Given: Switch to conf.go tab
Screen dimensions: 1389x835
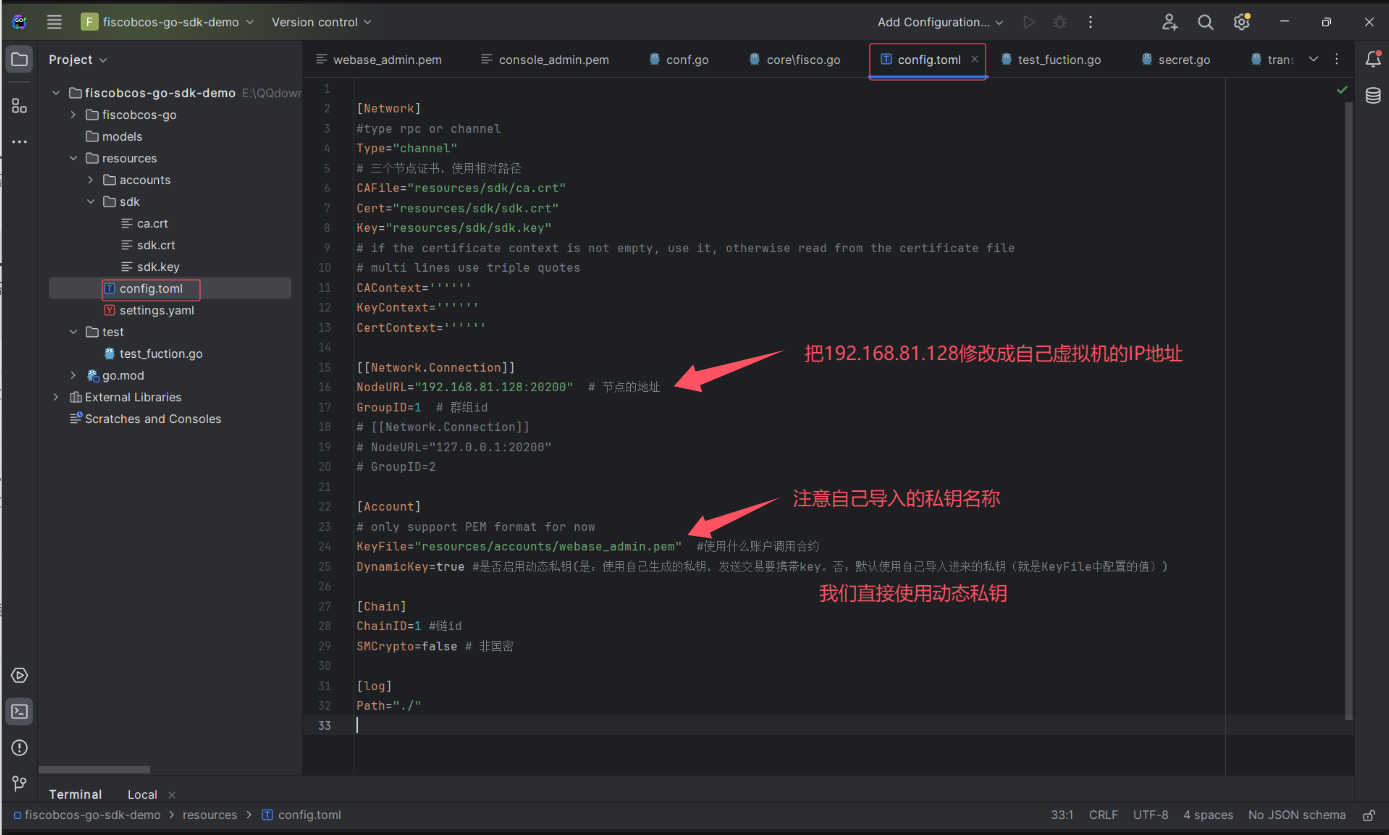Looking at the screenshot, I should (x=679, y=60).
